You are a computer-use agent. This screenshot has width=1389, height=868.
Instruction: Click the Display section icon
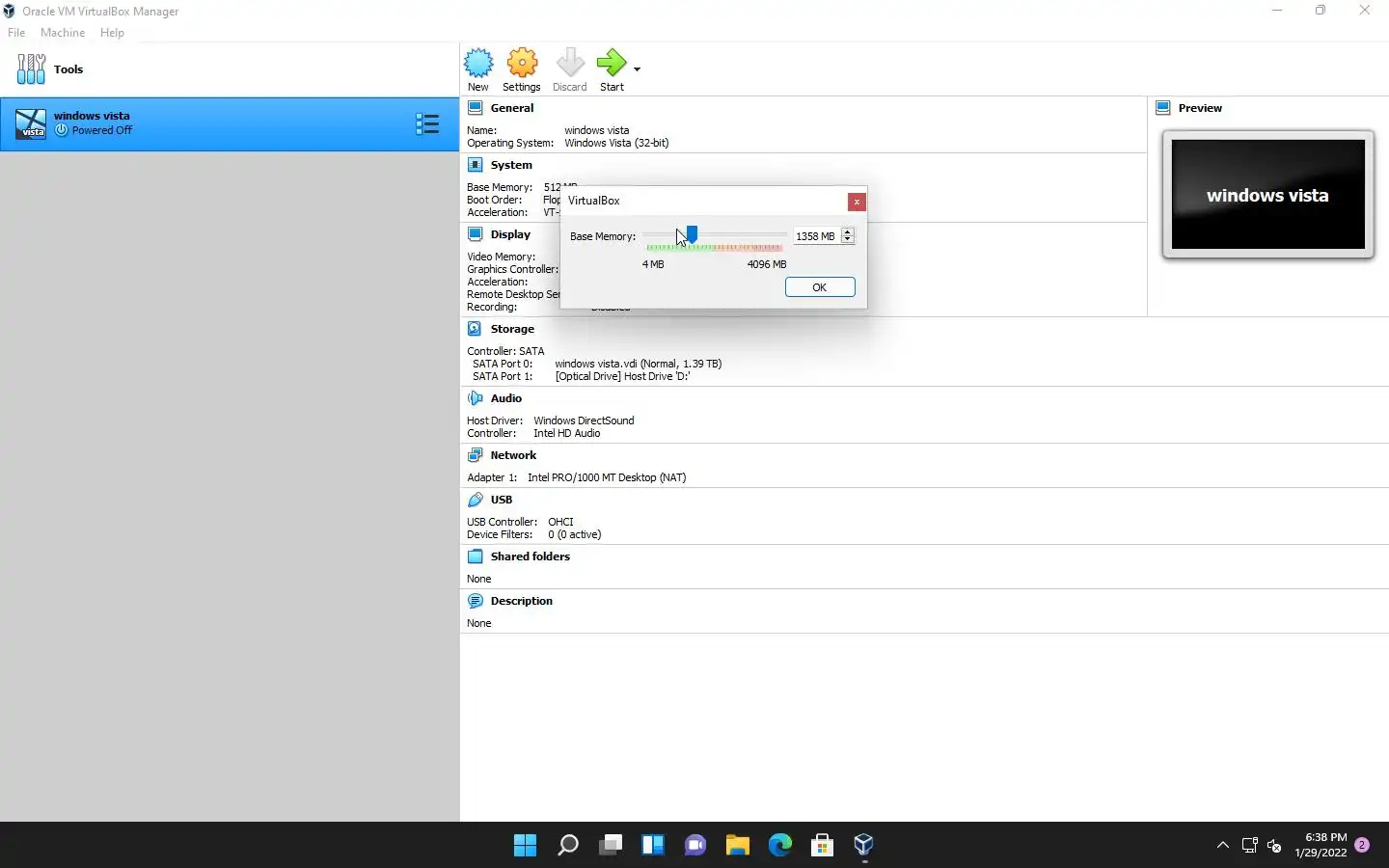(476, 234)
